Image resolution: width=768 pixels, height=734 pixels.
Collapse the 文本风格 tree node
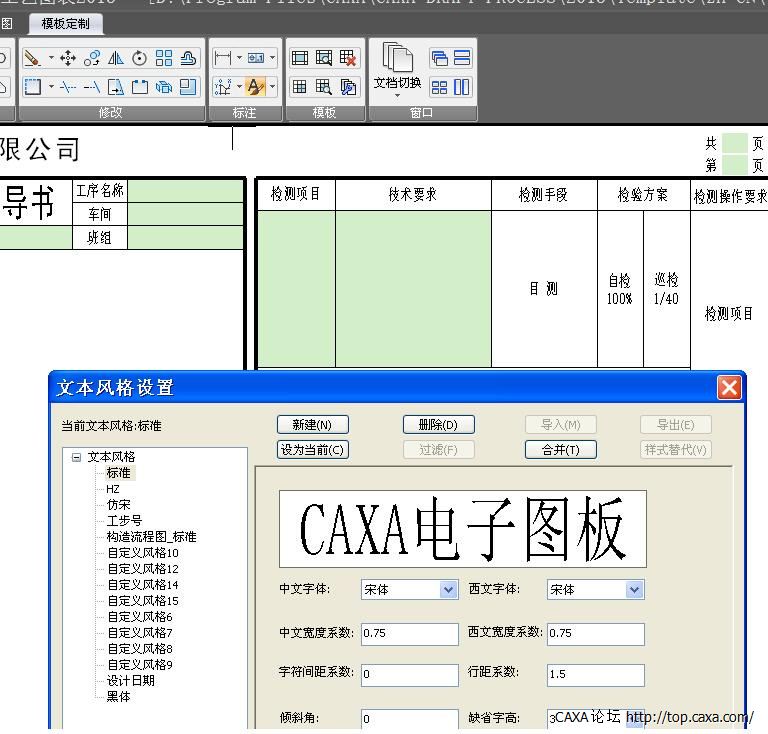point(76,457)
